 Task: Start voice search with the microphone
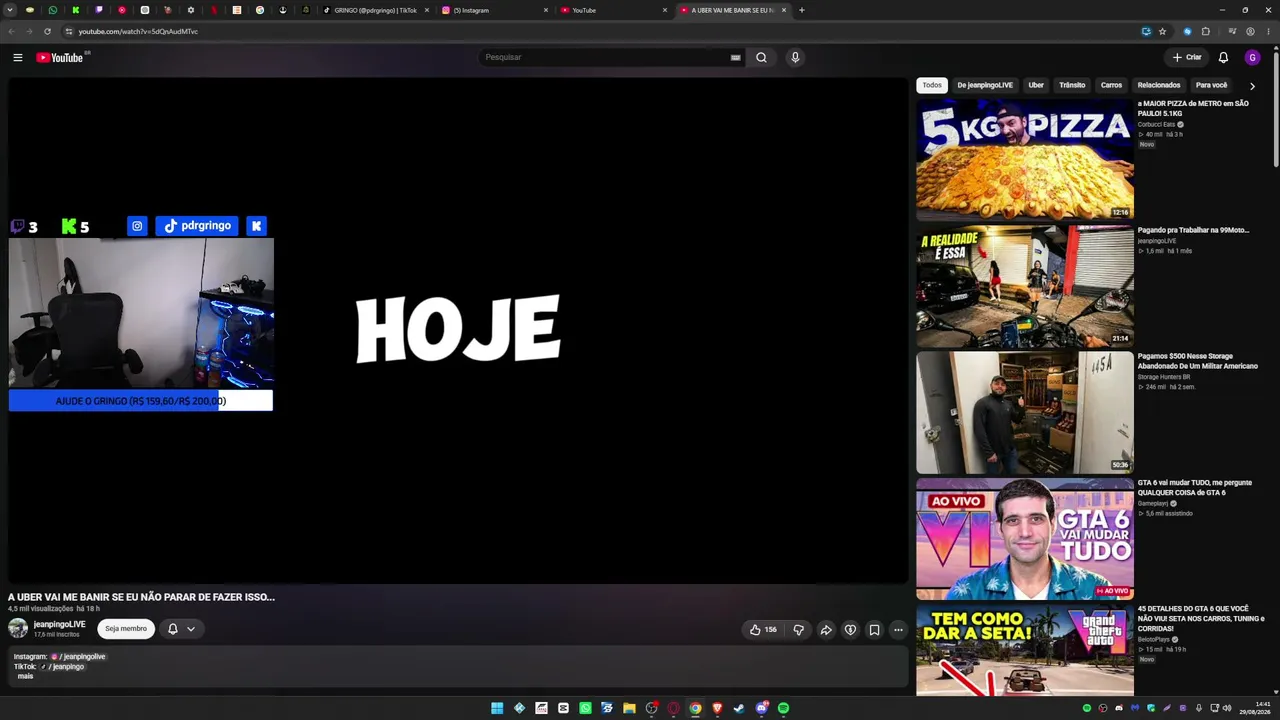795,57
